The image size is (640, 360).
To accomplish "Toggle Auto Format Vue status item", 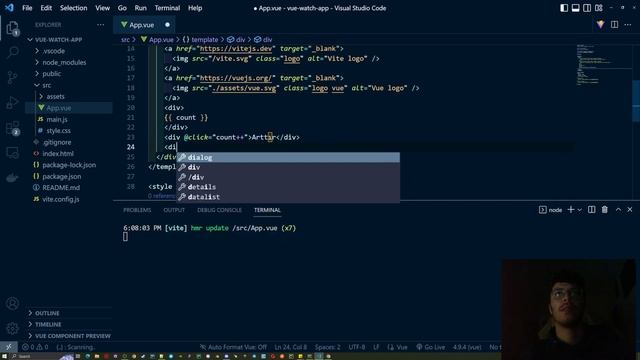I will 233,347.
